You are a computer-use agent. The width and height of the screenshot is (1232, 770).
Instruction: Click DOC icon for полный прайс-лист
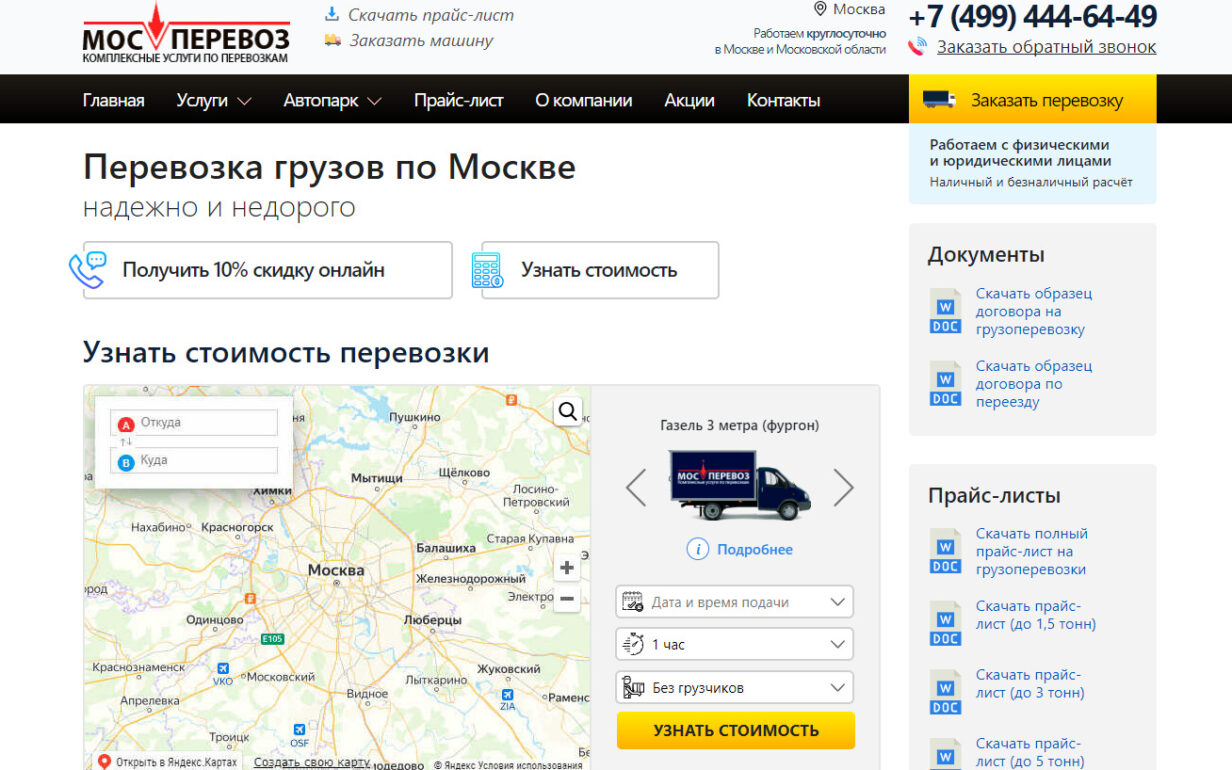point(945,551)
